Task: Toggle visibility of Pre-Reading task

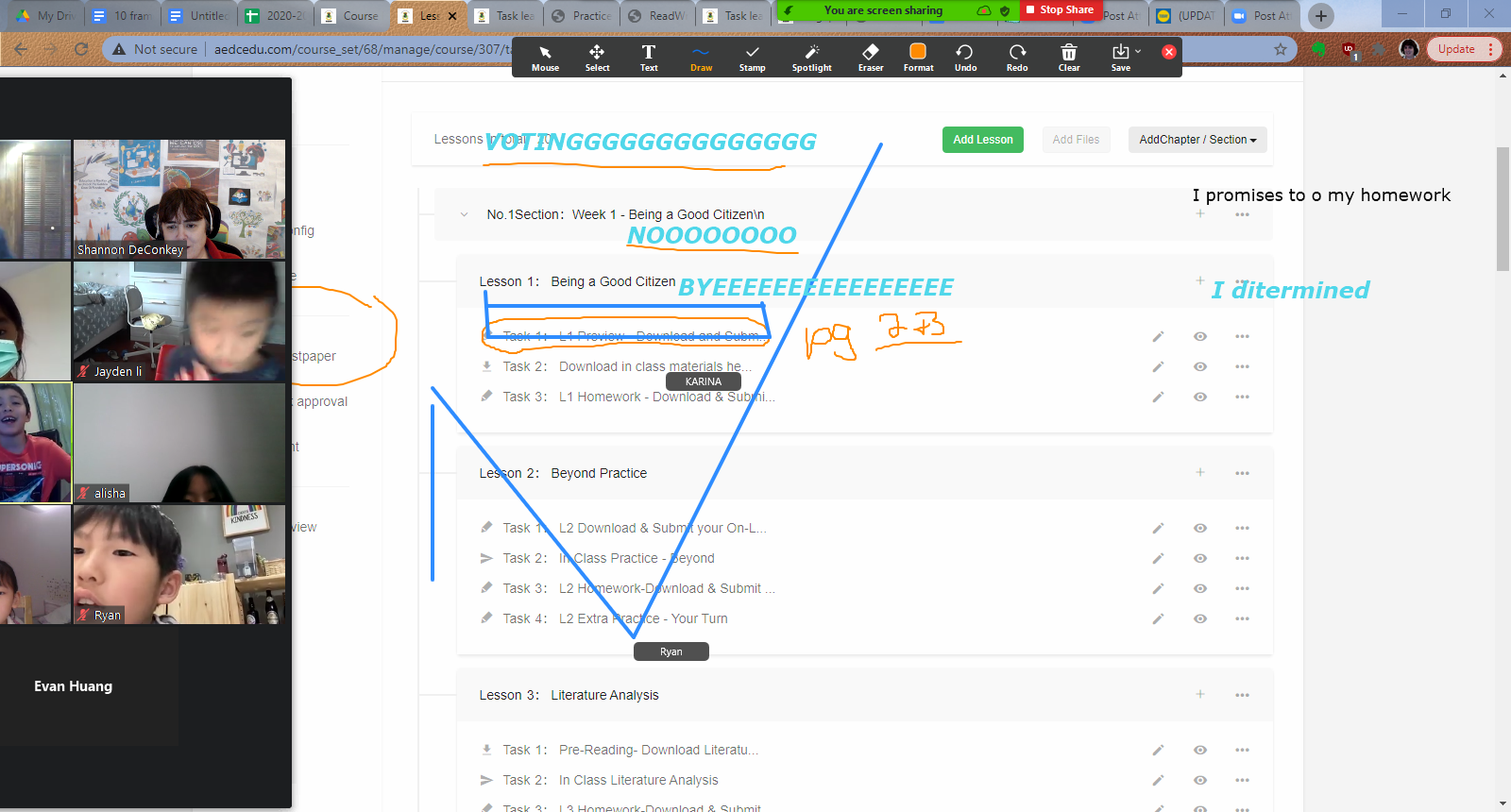Action: 1200,750
